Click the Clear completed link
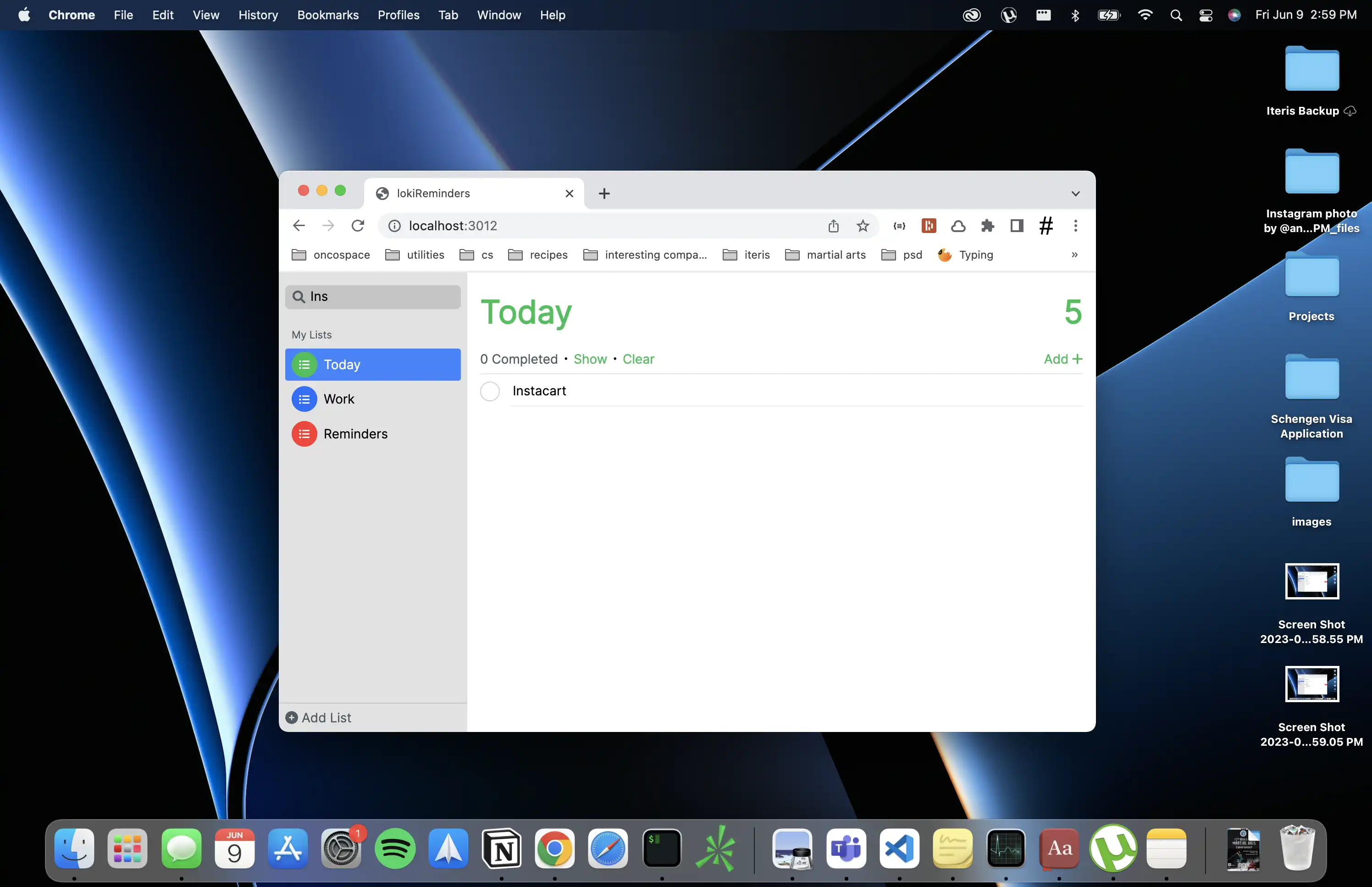The image size is (1372, 887). tap(638, 359)
